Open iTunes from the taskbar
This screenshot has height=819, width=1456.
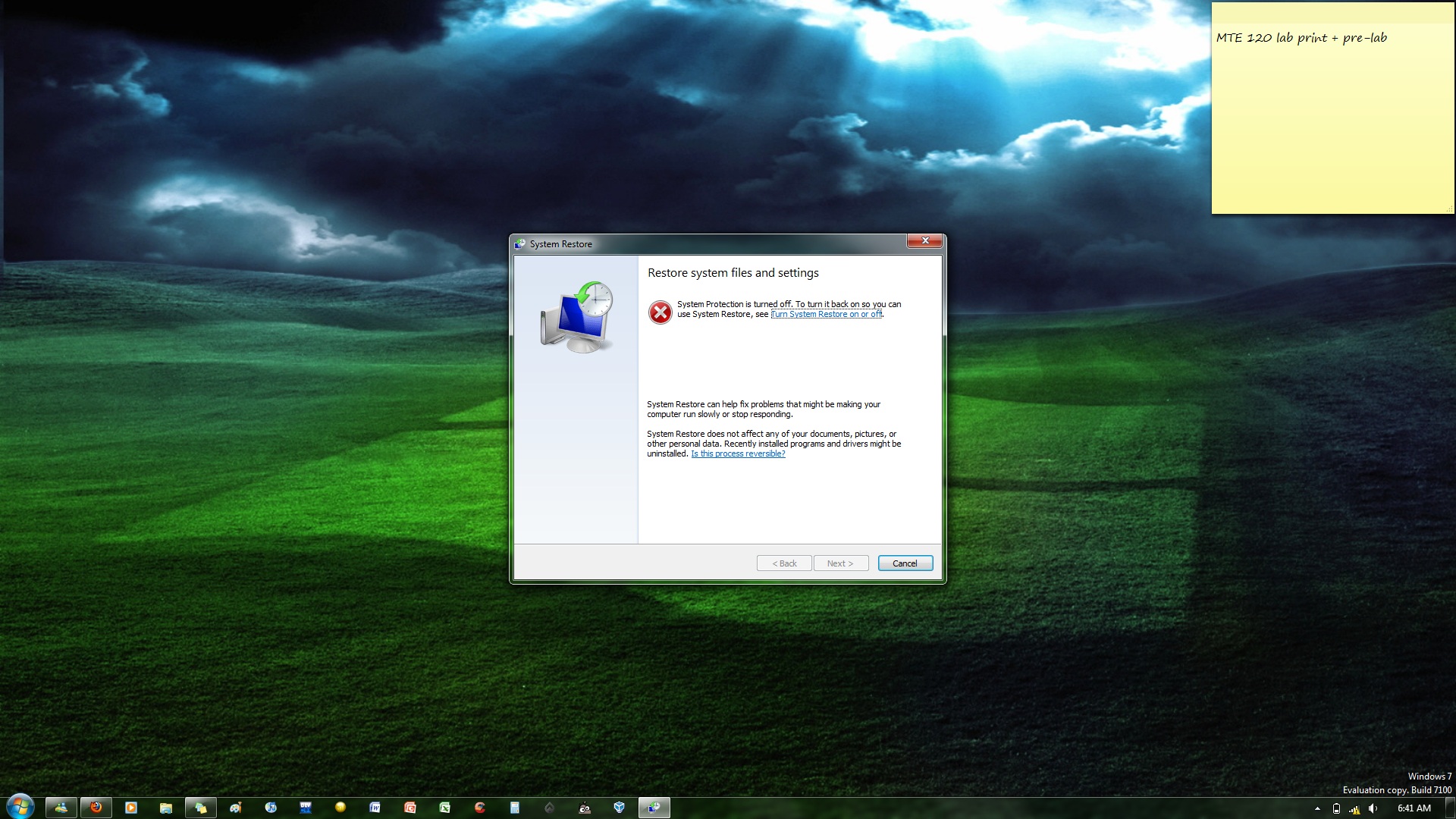[271, 808]
